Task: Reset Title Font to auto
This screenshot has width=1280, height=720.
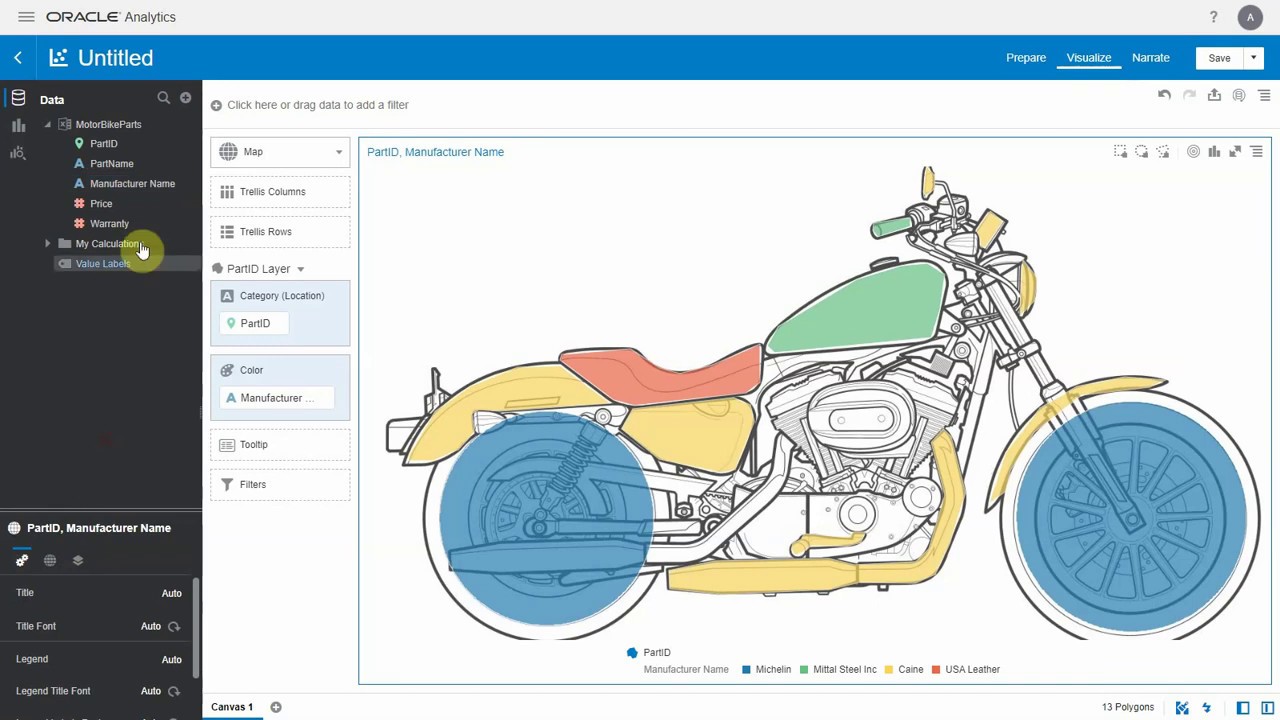Action: pos(174,626)
